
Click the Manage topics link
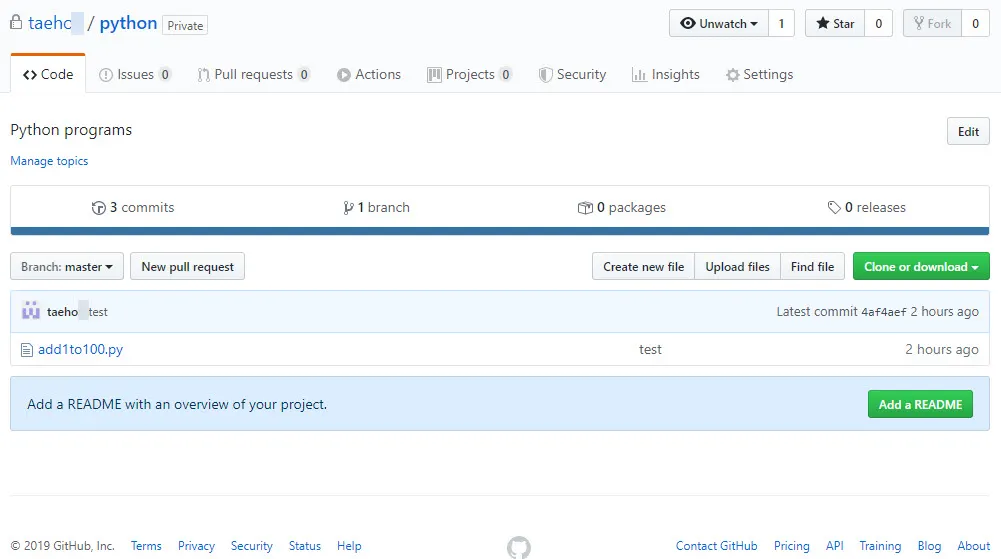[x=49, y=161]
